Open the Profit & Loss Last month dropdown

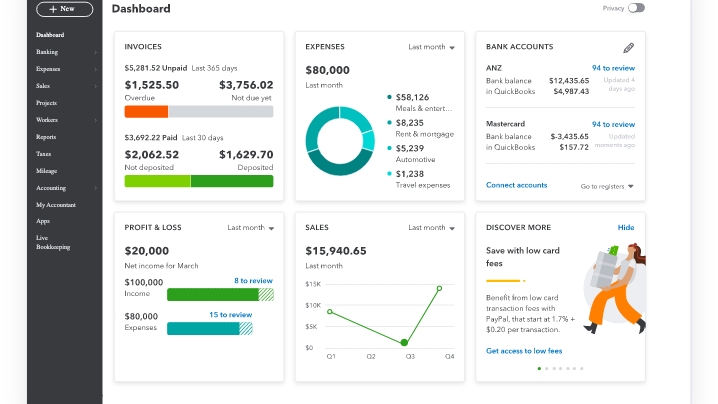tap(251, 228)
